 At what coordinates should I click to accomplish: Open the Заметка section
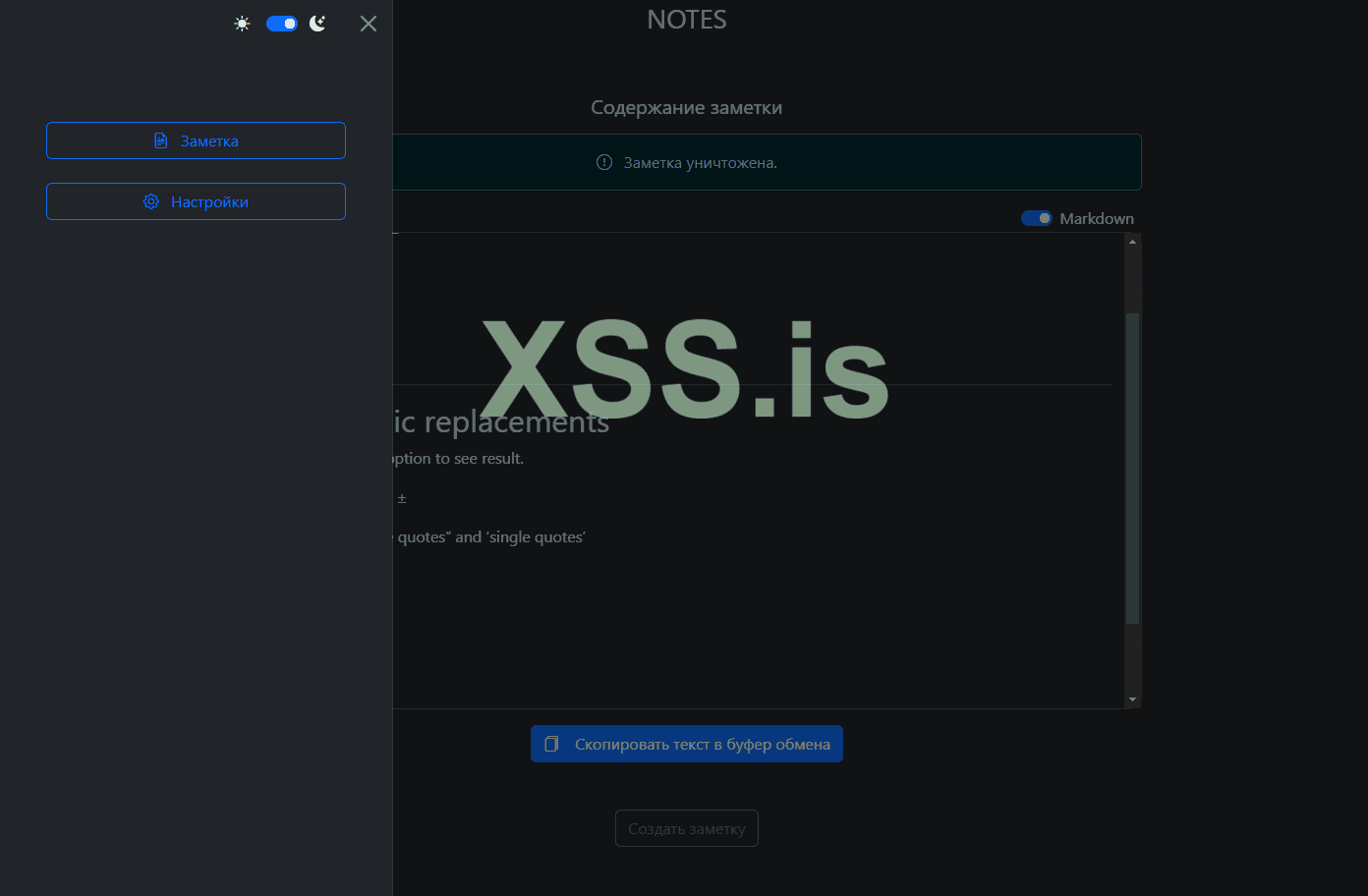[196, 140]
